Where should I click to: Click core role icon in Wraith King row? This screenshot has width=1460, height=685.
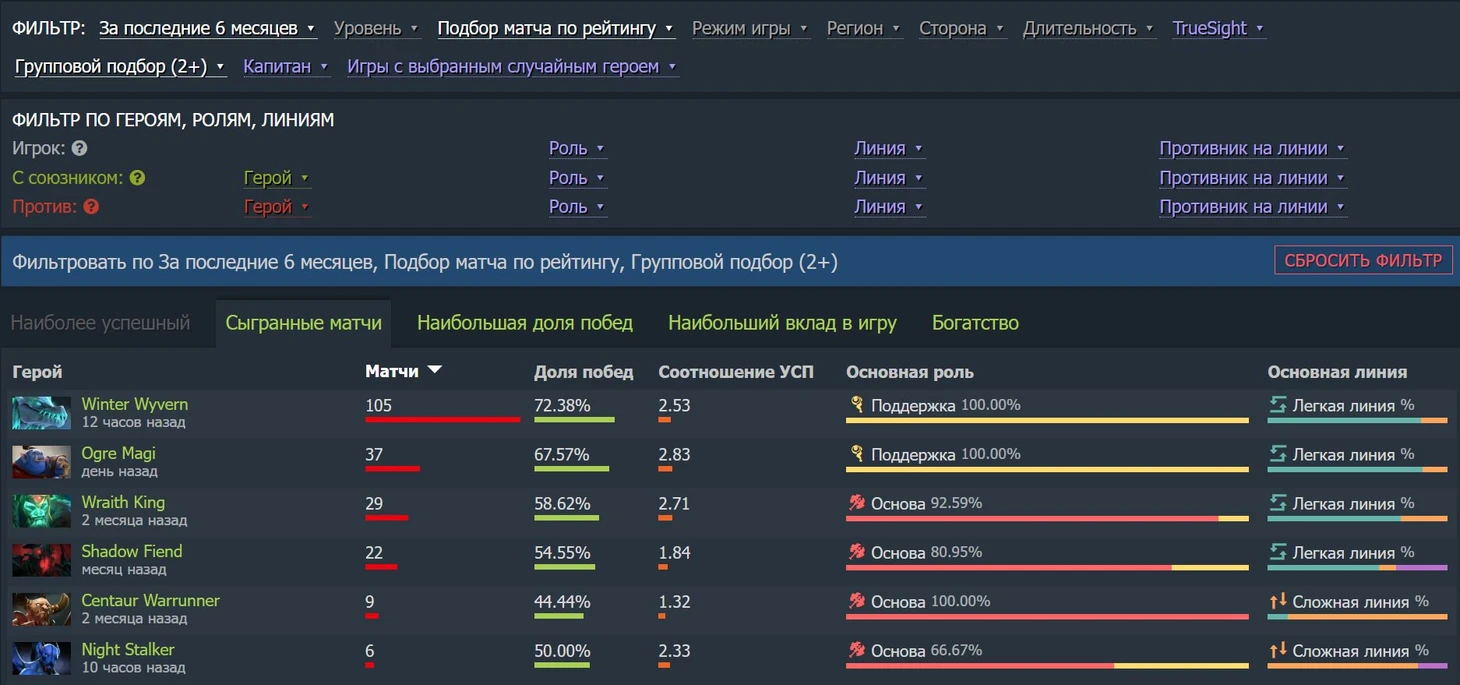(856, 503)
